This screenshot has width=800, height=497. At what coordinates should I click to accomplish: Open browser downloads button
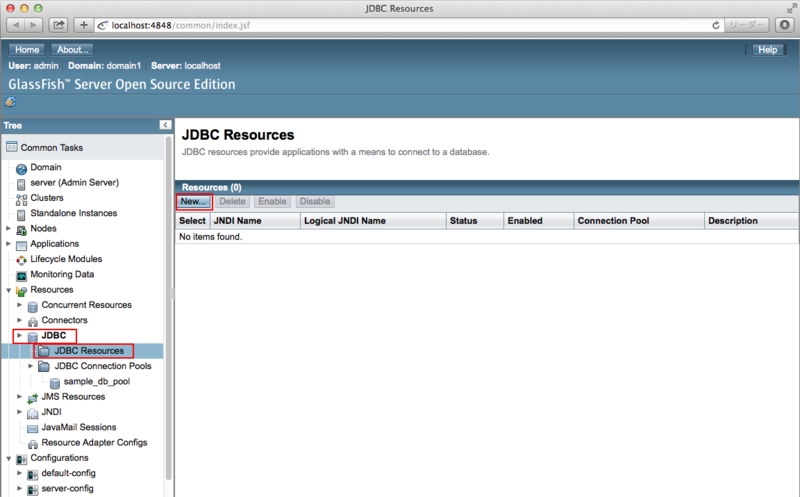pos(785,24)
